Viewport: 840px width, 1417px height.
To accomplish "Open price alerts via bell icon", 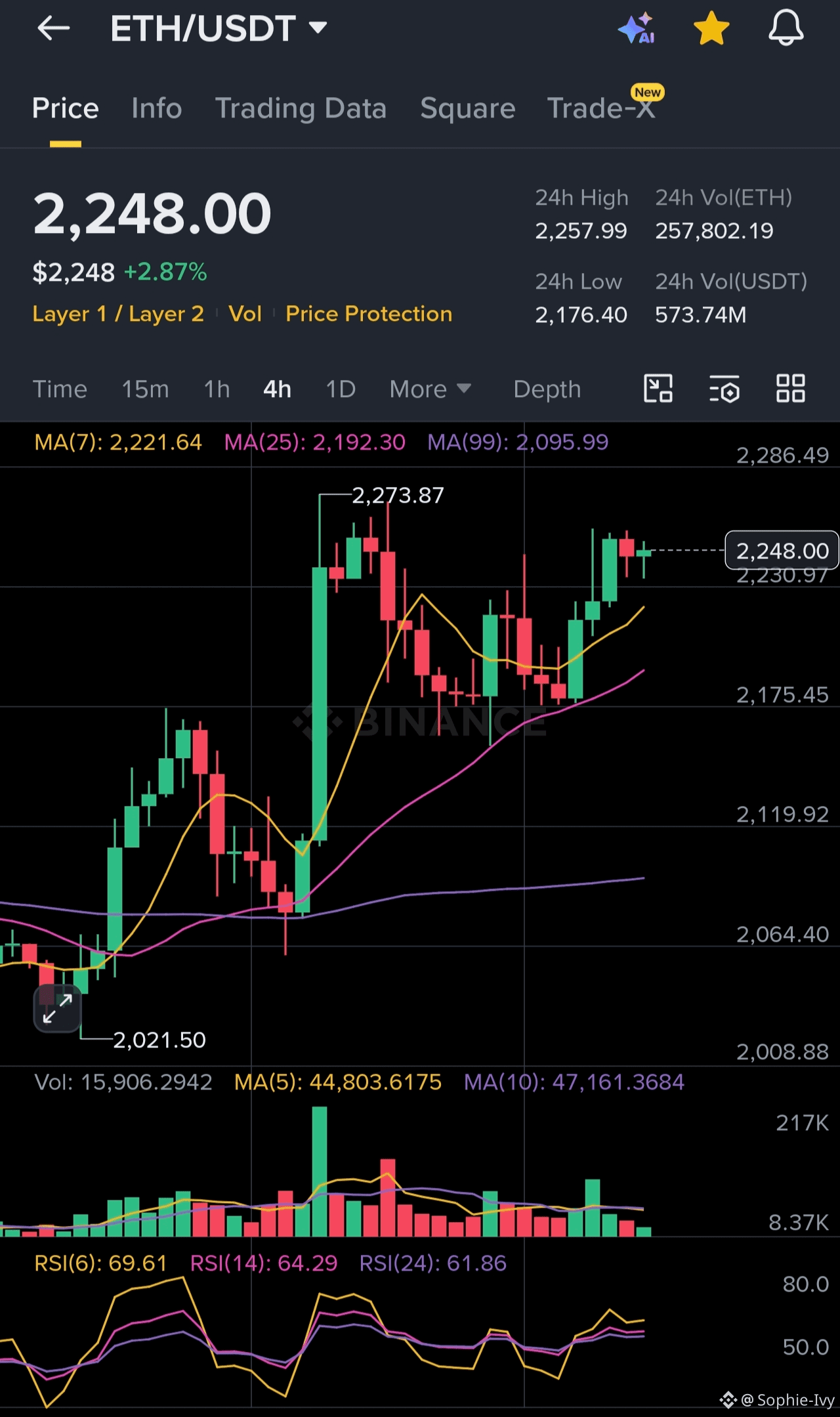I will click(x=786, y=29).
